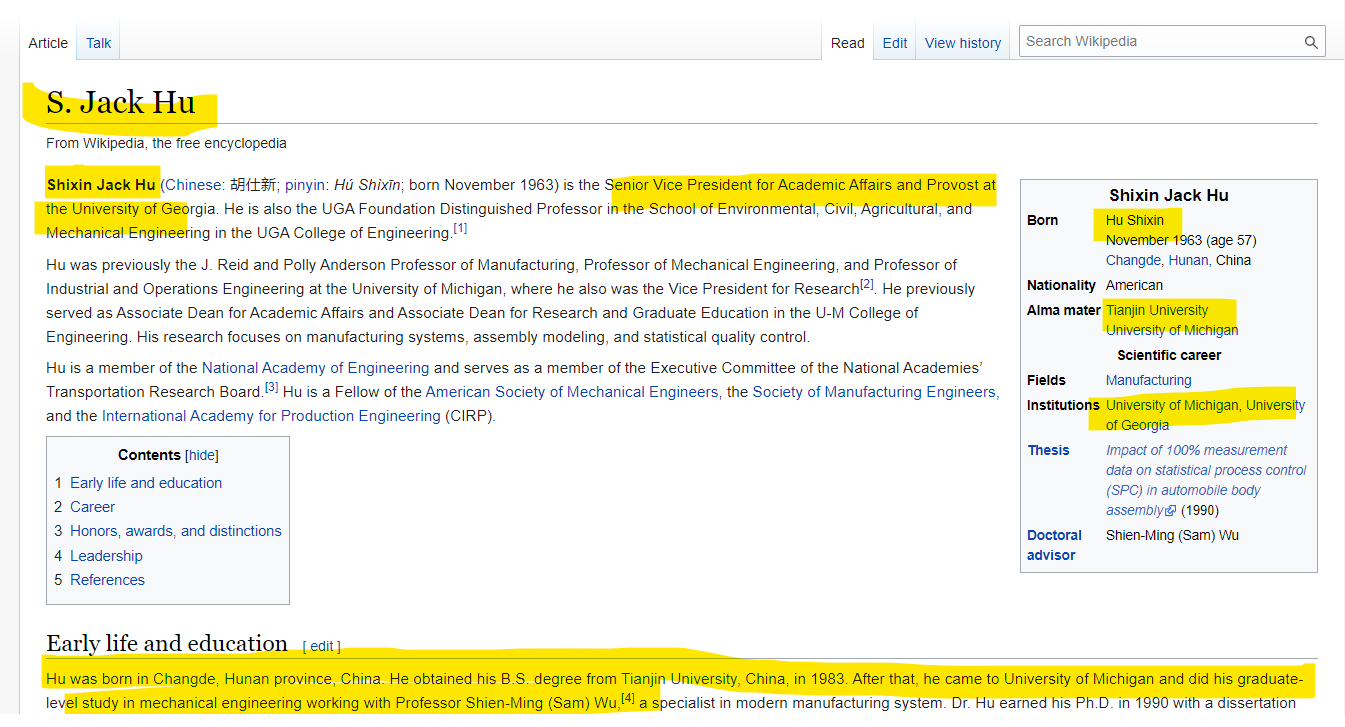Viewport: 1345px width, 727px height.
Task: Click 'From Wikipedia, the free encyclopedia' tagline
Action: [166, 143]
